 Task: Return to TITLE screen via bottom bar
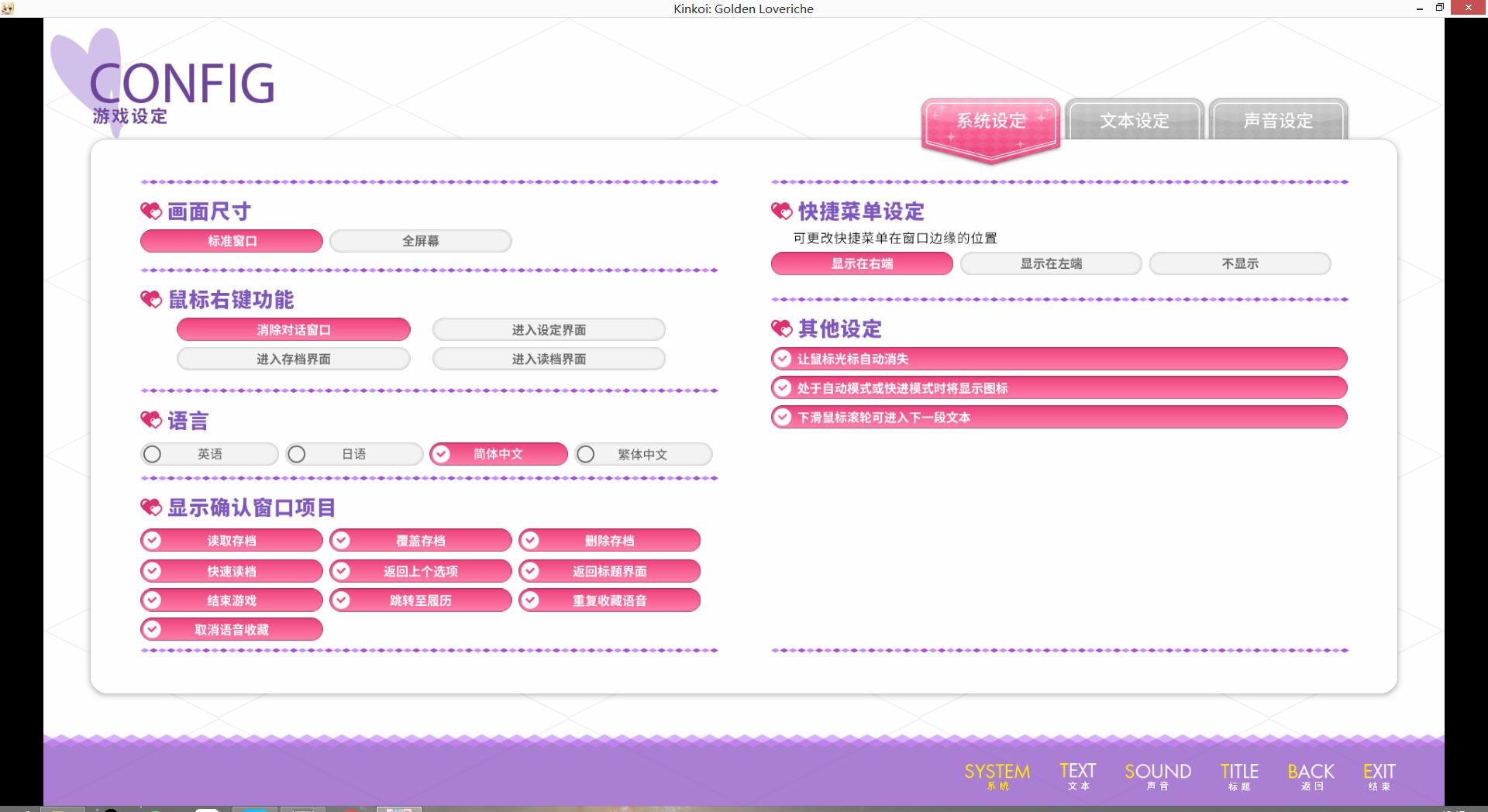point(1238,775)
